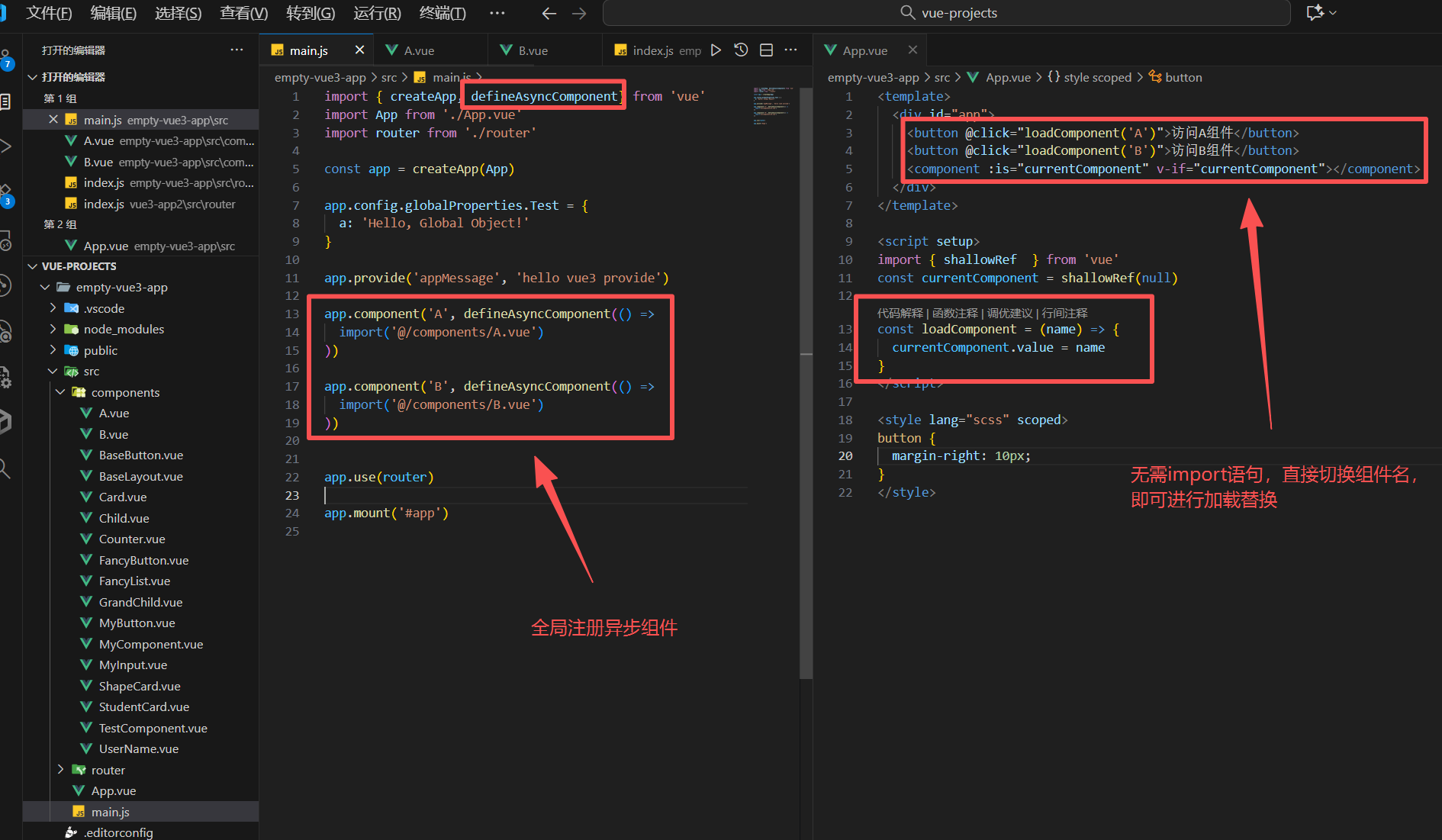The height and width of the screenshot is (840, 1442).
Task: Open the 运行(R) menu
Action: 377,13
